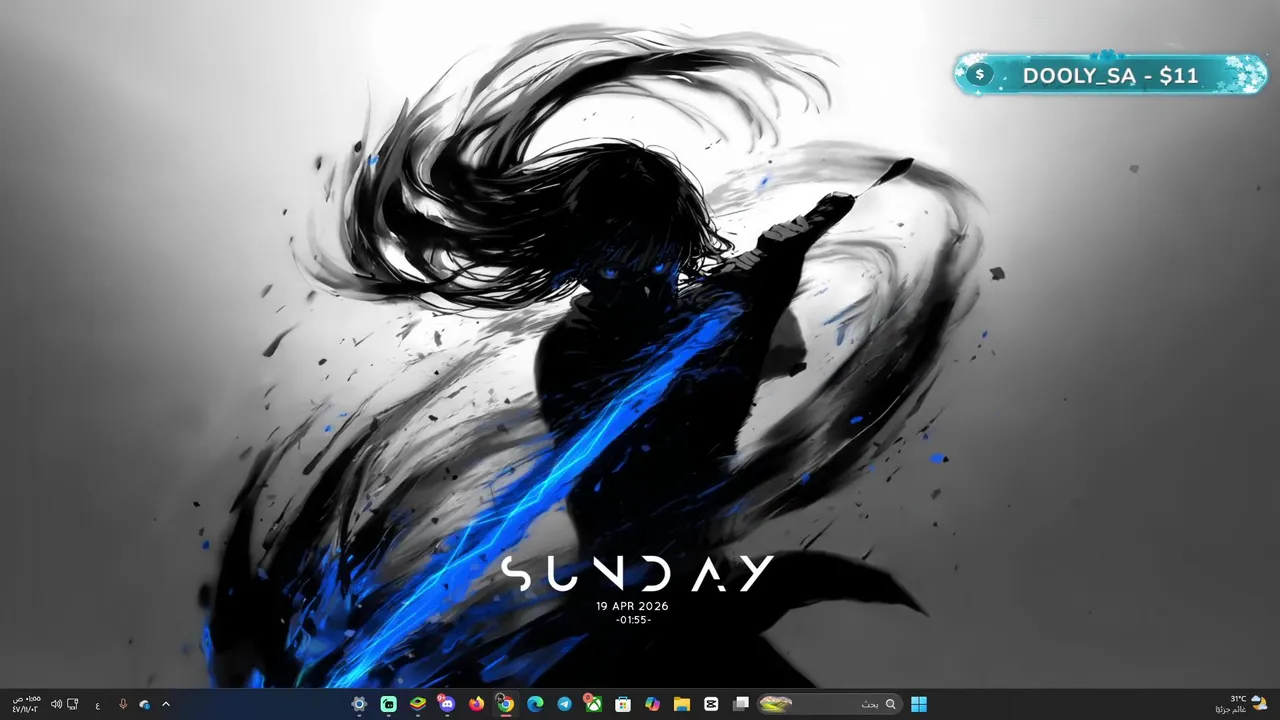Switch to Google Chrome window
This screenshot has height=720, width=1280.
(505, 704)
